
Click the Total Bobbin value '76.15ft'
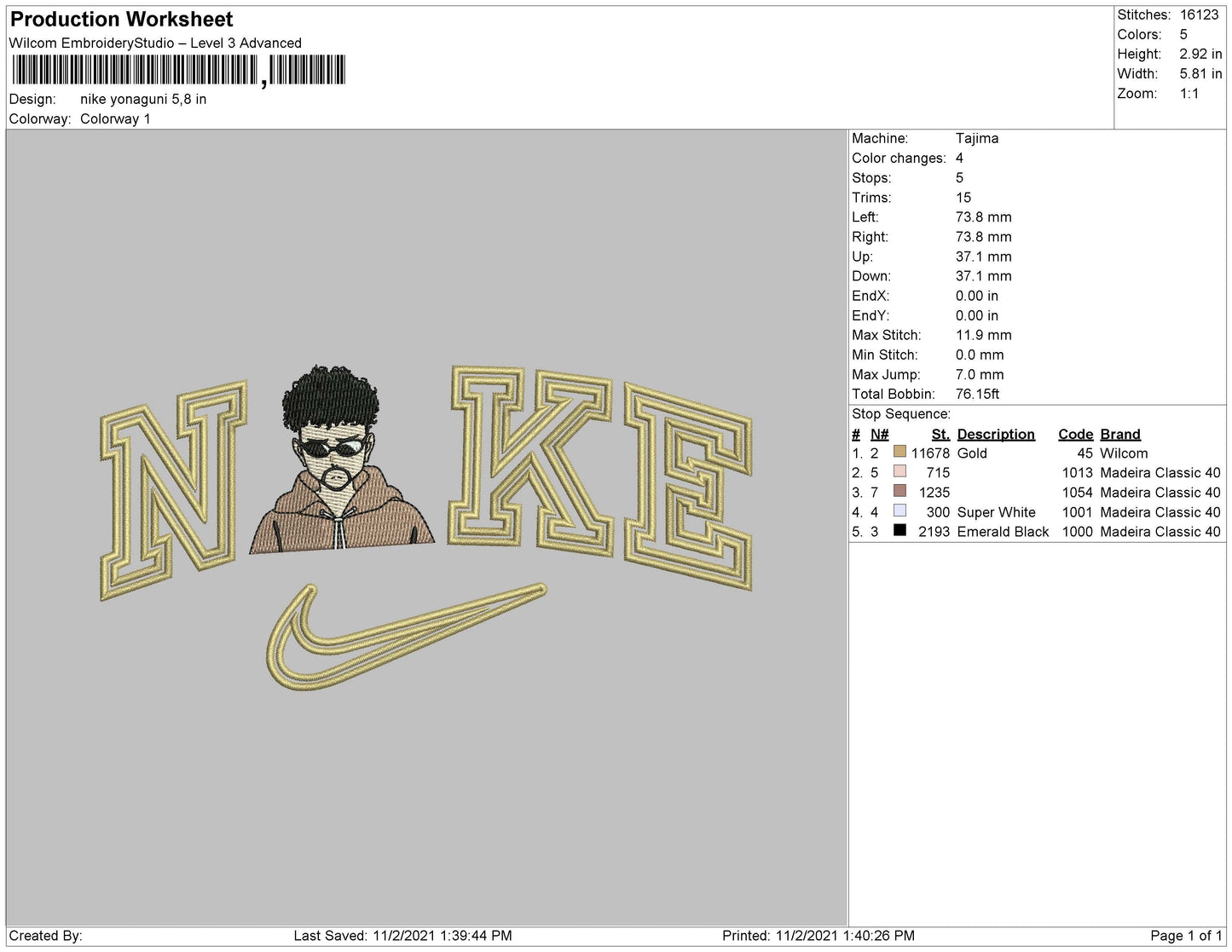(977, 394)
